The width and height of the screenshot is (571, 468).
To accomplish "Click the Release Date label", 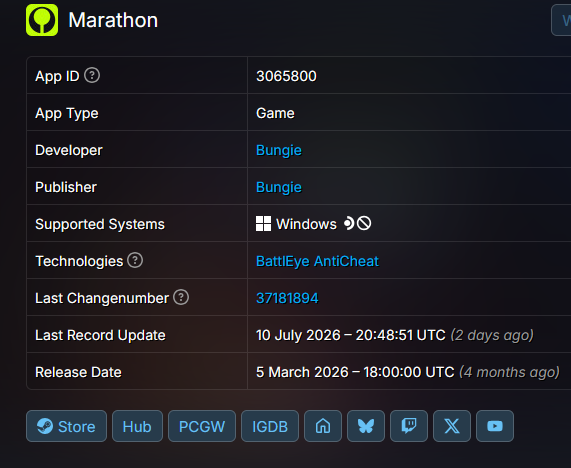I will (x=78, y=372).
